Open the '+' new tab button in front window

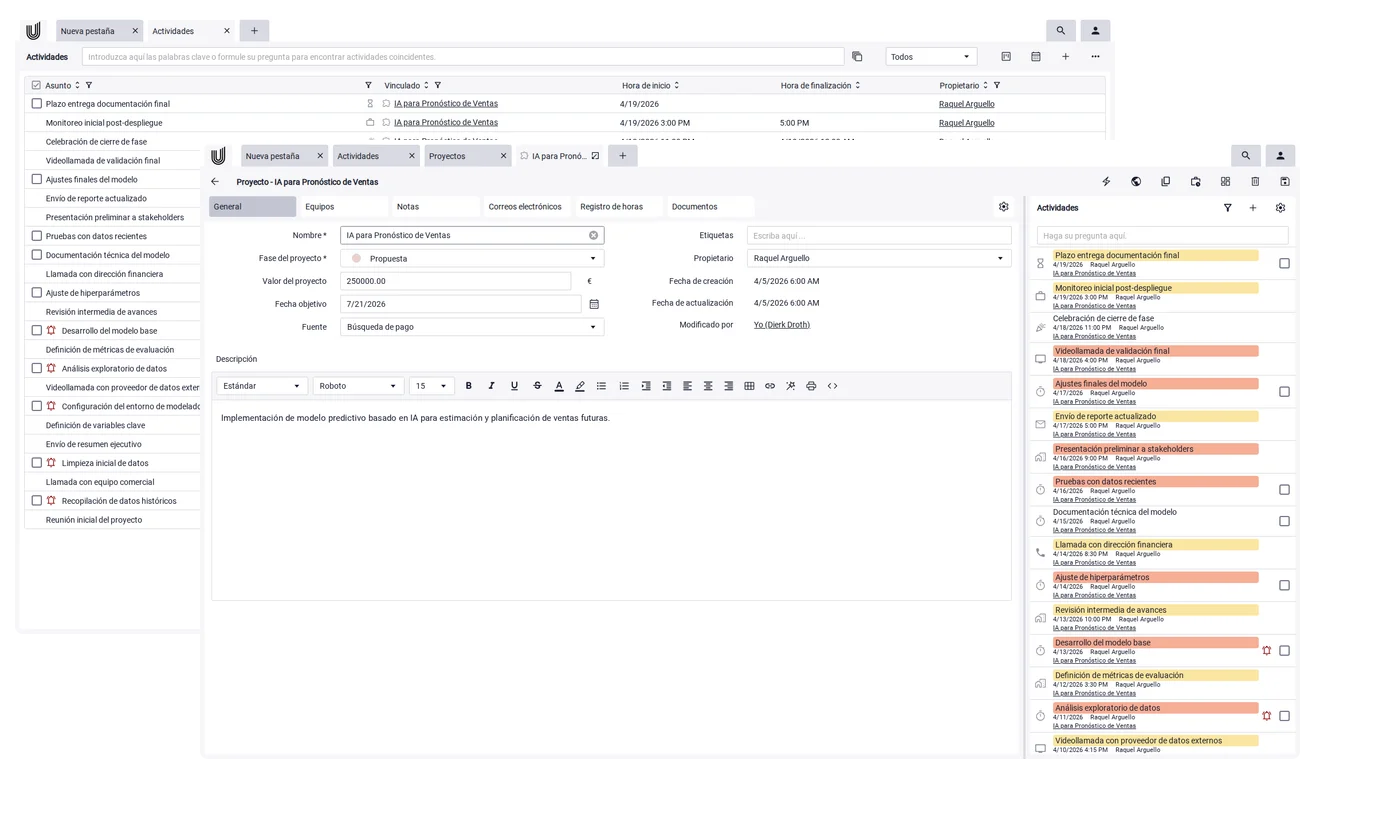(x=622, y=156)
